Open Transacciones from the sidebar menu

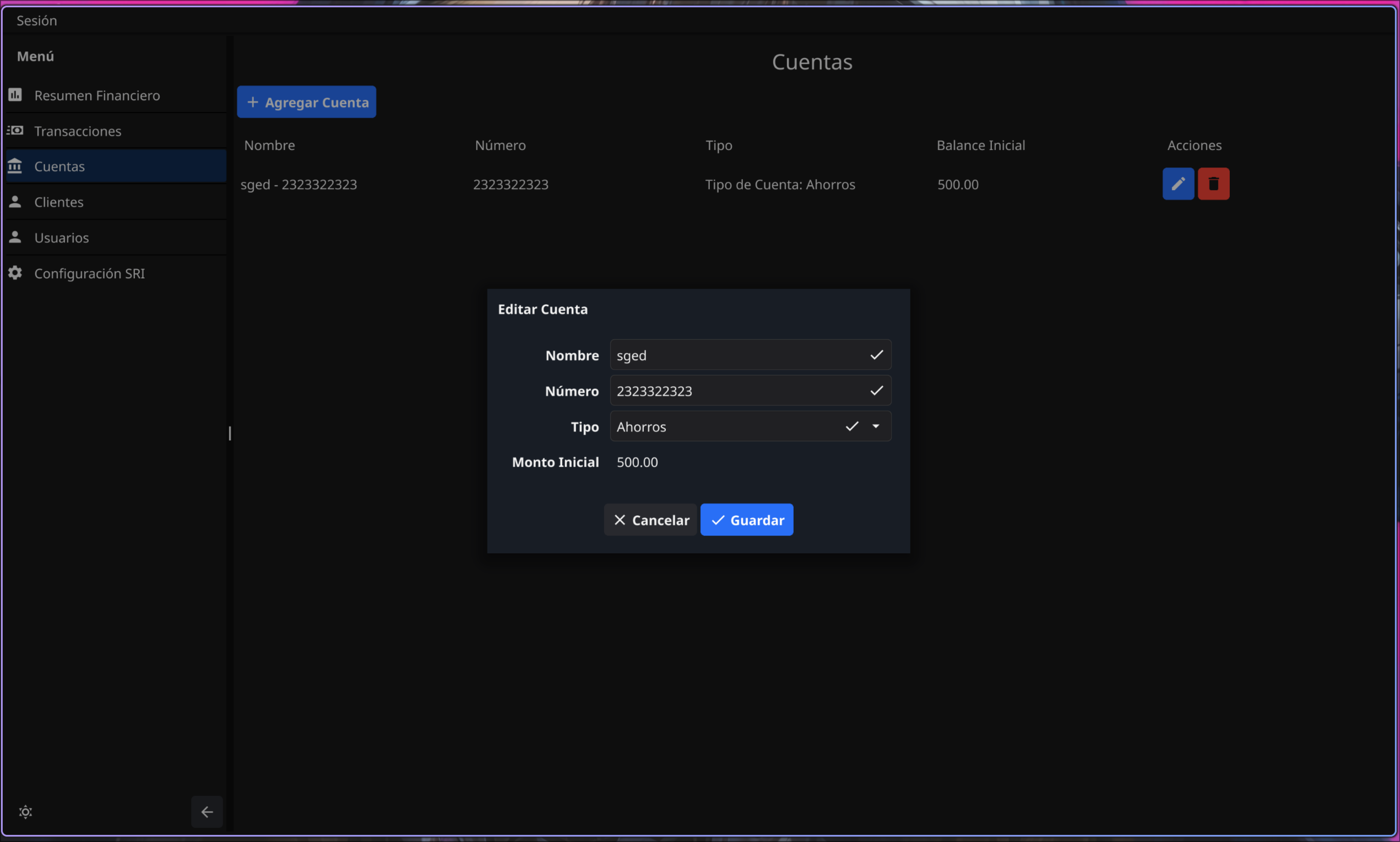(x=78, y=131)
